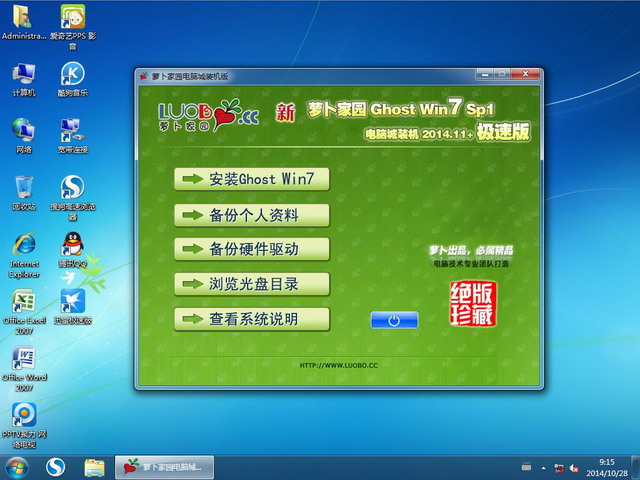
Task: Open the HTTP://WWW.LUOBO.CC link
Action: (x=339, y=365)
